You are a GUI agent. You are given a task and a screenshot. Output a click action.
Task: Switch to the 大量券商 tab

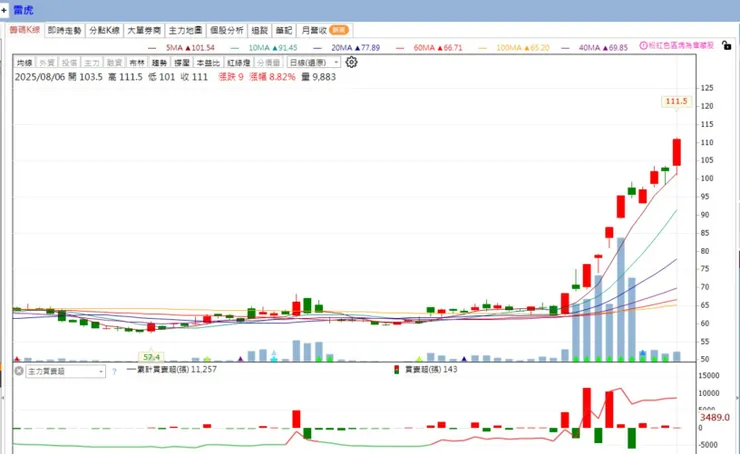point(144,30)
